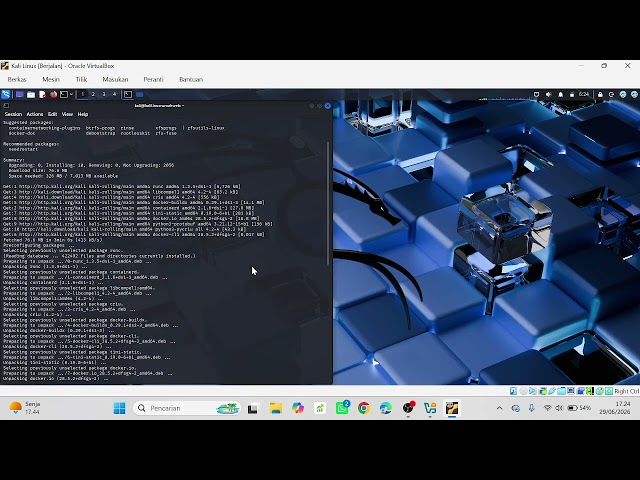
Task: Click the VirtualBox shared folders status icon
Action: 561,391
